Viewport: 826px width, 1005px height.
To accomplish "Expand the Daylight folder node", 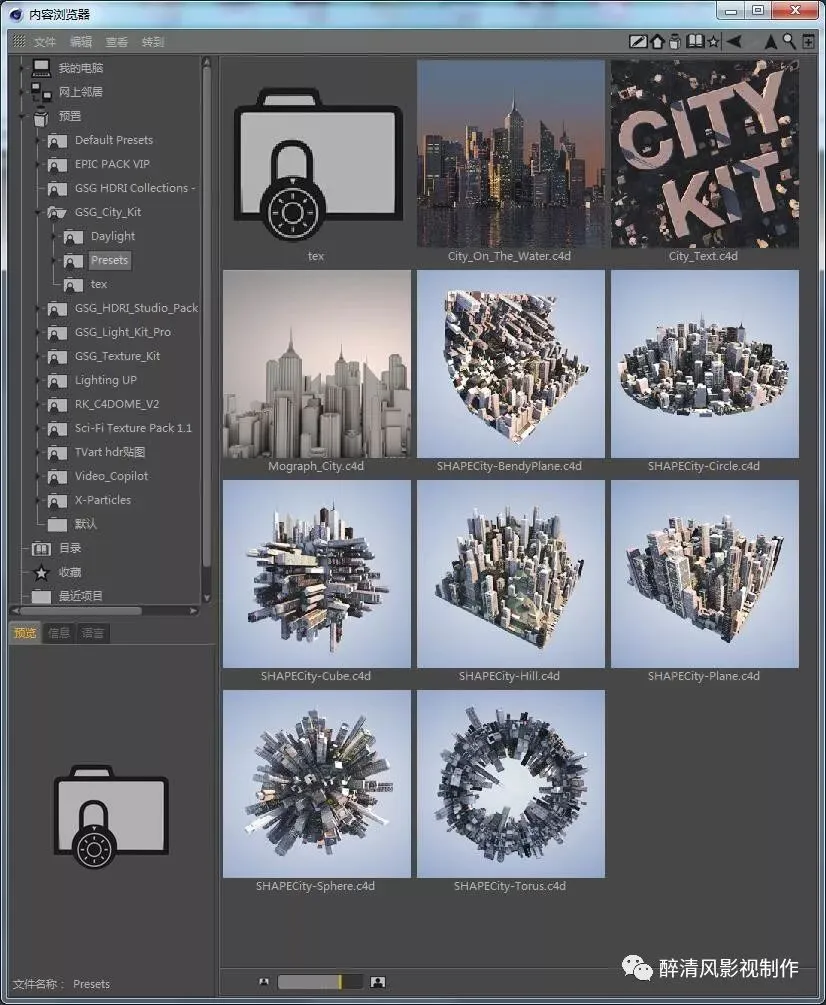I will click(54, 236).
